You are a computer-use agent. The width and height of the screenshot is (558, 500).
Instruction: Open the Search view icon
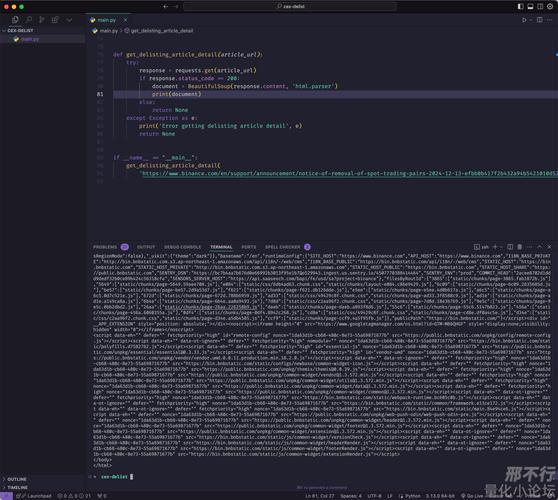(29, 20)
